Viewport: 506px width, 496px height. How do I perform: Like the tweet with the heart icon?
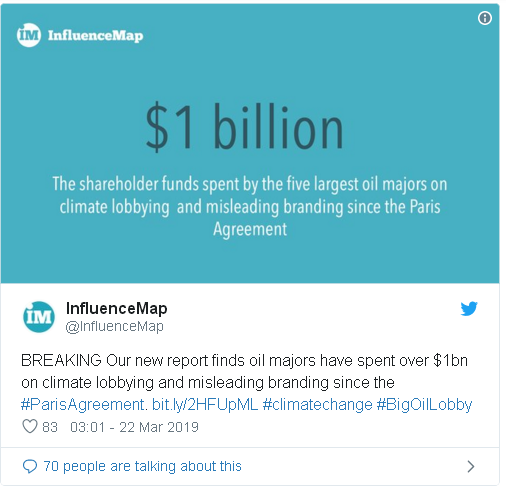click(30, 426)
